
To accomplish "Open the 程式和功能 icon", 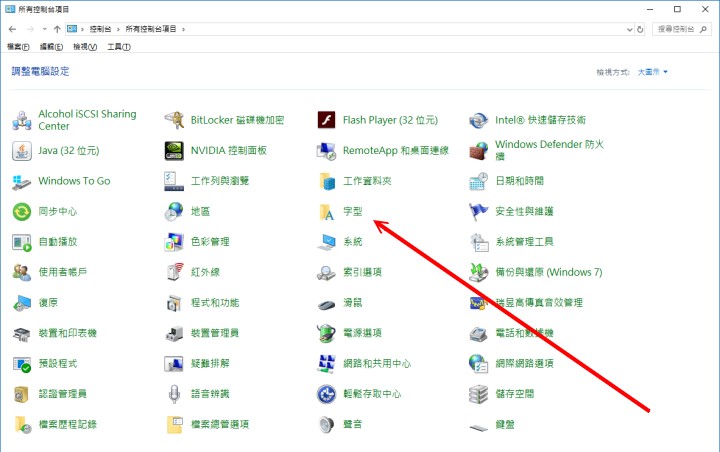I will click(x=174, y=303).
